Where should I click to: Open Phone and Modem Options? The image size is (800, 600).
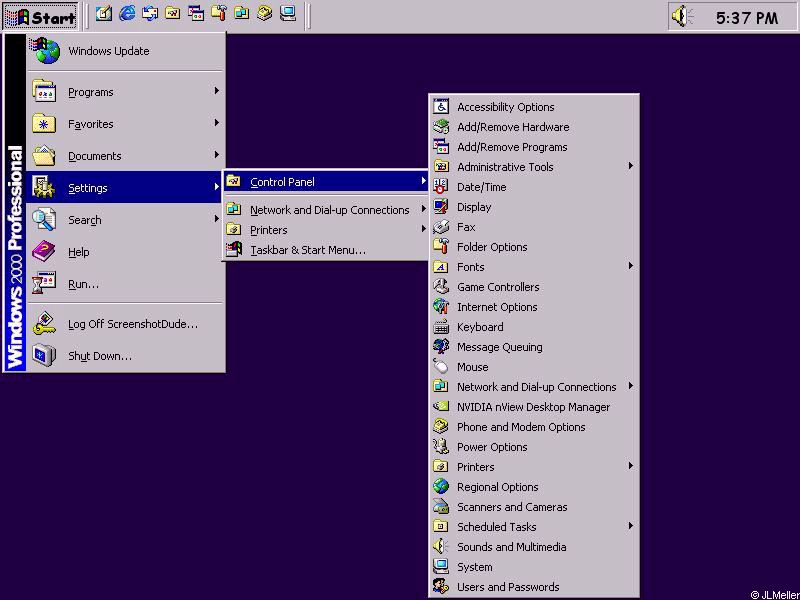(534, 427)
